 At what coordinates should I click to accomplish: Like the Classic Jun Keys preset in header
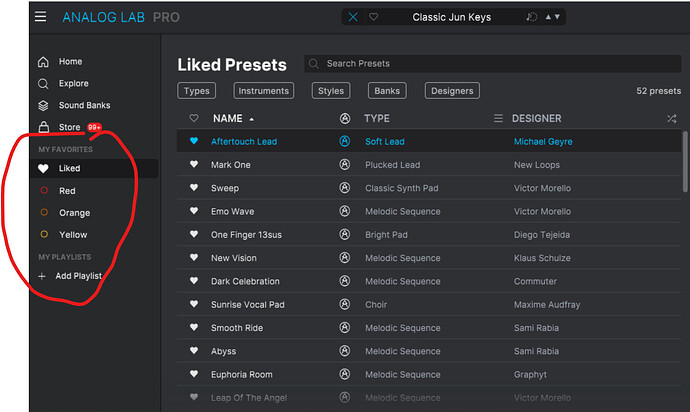pos(373,17)
